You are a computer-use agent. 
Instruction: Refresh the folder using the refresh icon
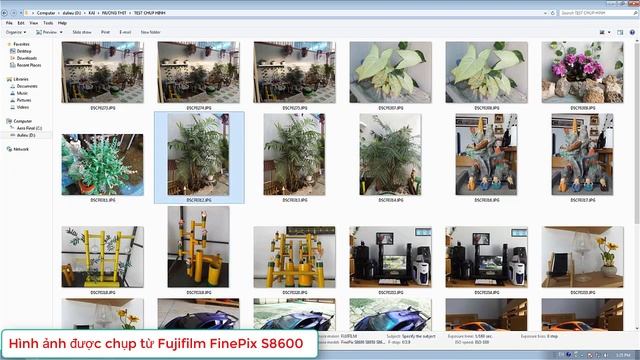pos(553,13)
